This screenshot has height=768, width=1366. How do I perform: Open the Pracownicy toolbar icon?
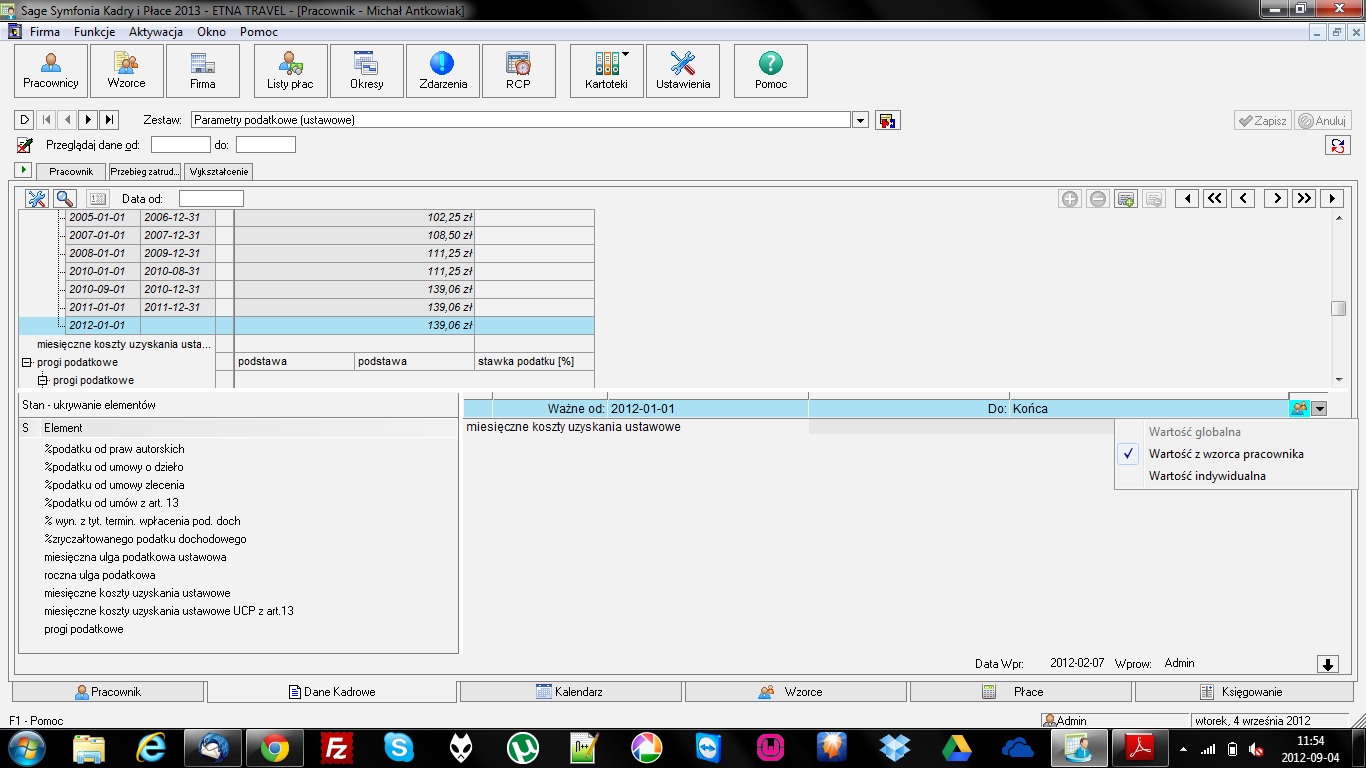pos(51,71)
